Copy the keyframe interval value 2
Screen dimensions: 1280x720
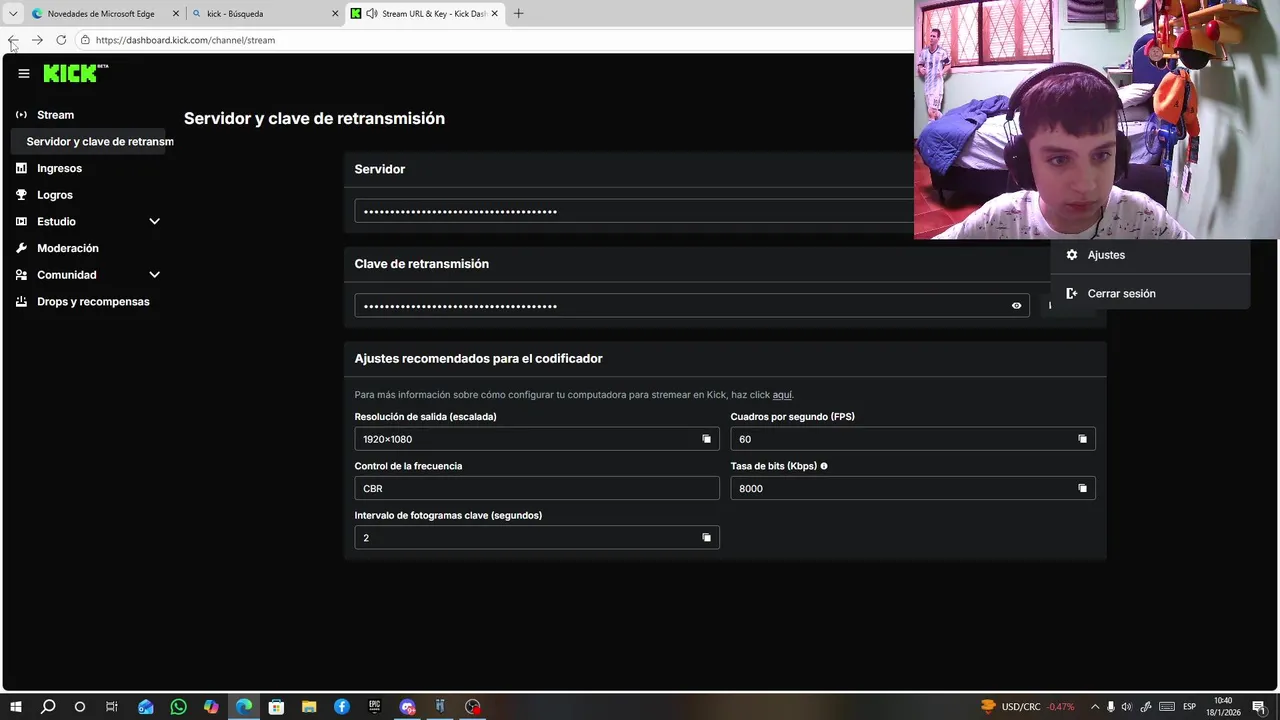click(706, 537)
